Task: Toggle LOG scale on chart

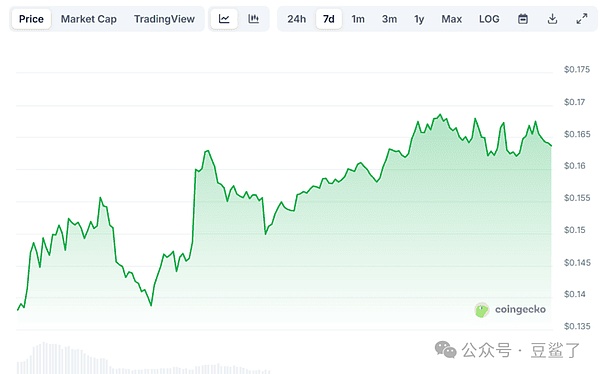Action: tap(489, 19)
